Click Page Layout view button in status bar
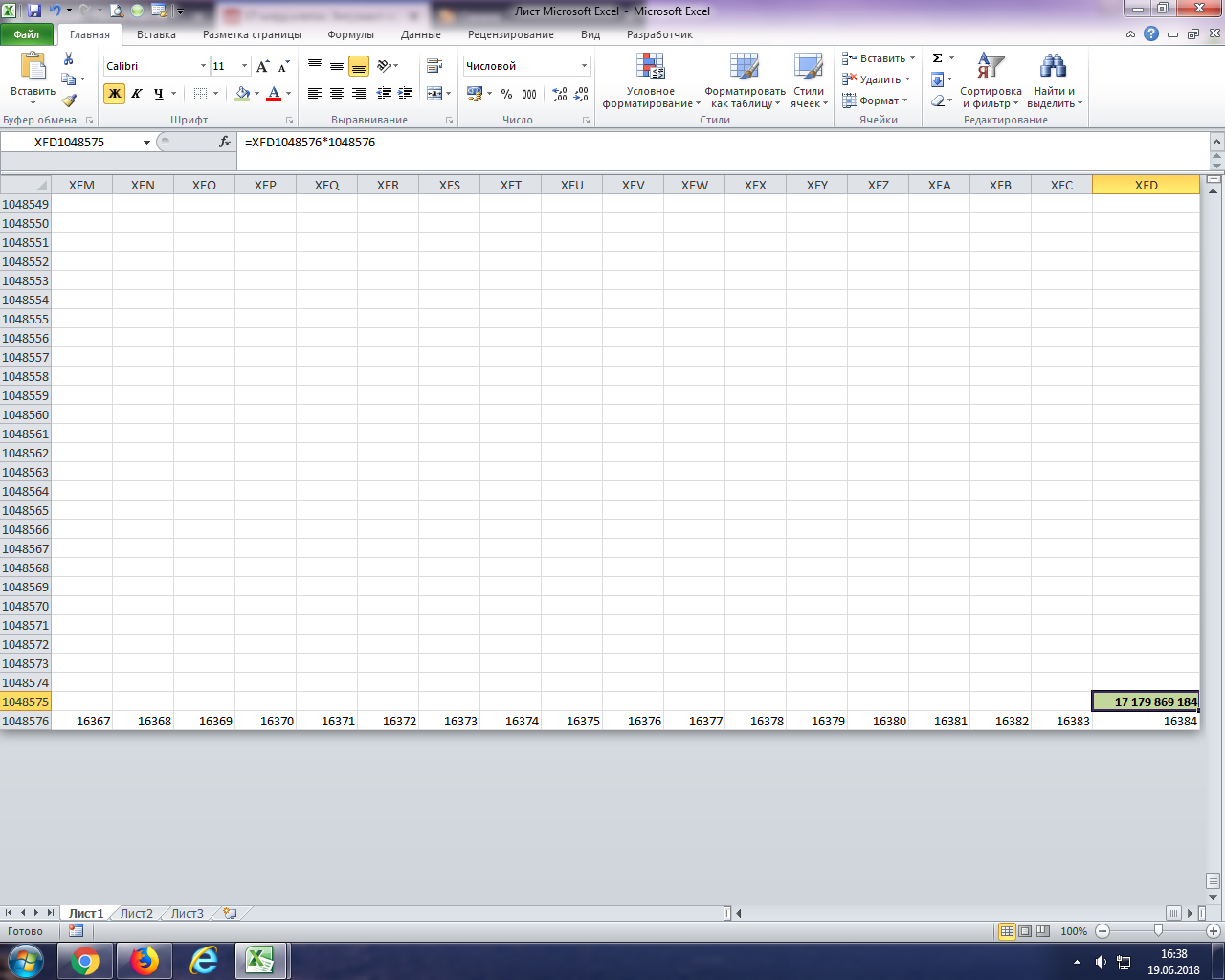 coord(1025,931)
